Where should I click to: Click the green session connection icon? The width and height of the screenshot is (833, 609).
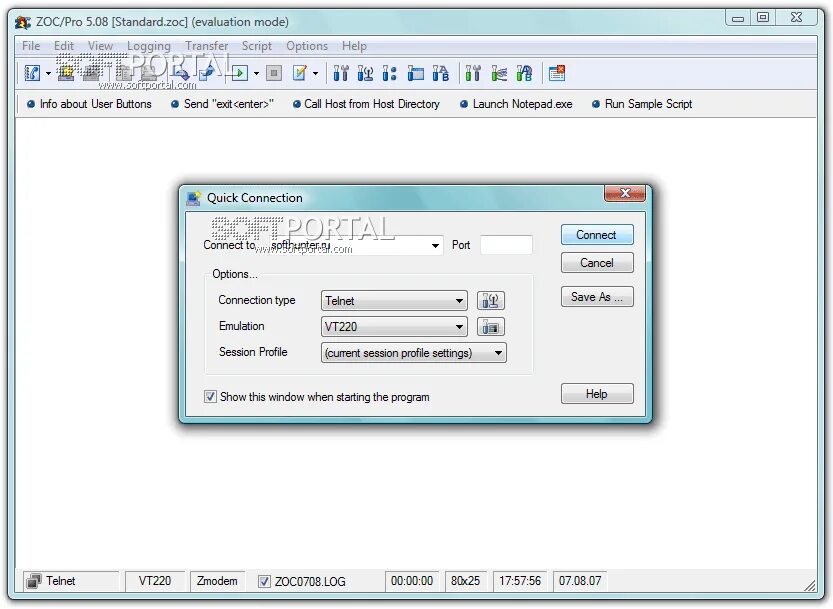(x=498, y=73)
